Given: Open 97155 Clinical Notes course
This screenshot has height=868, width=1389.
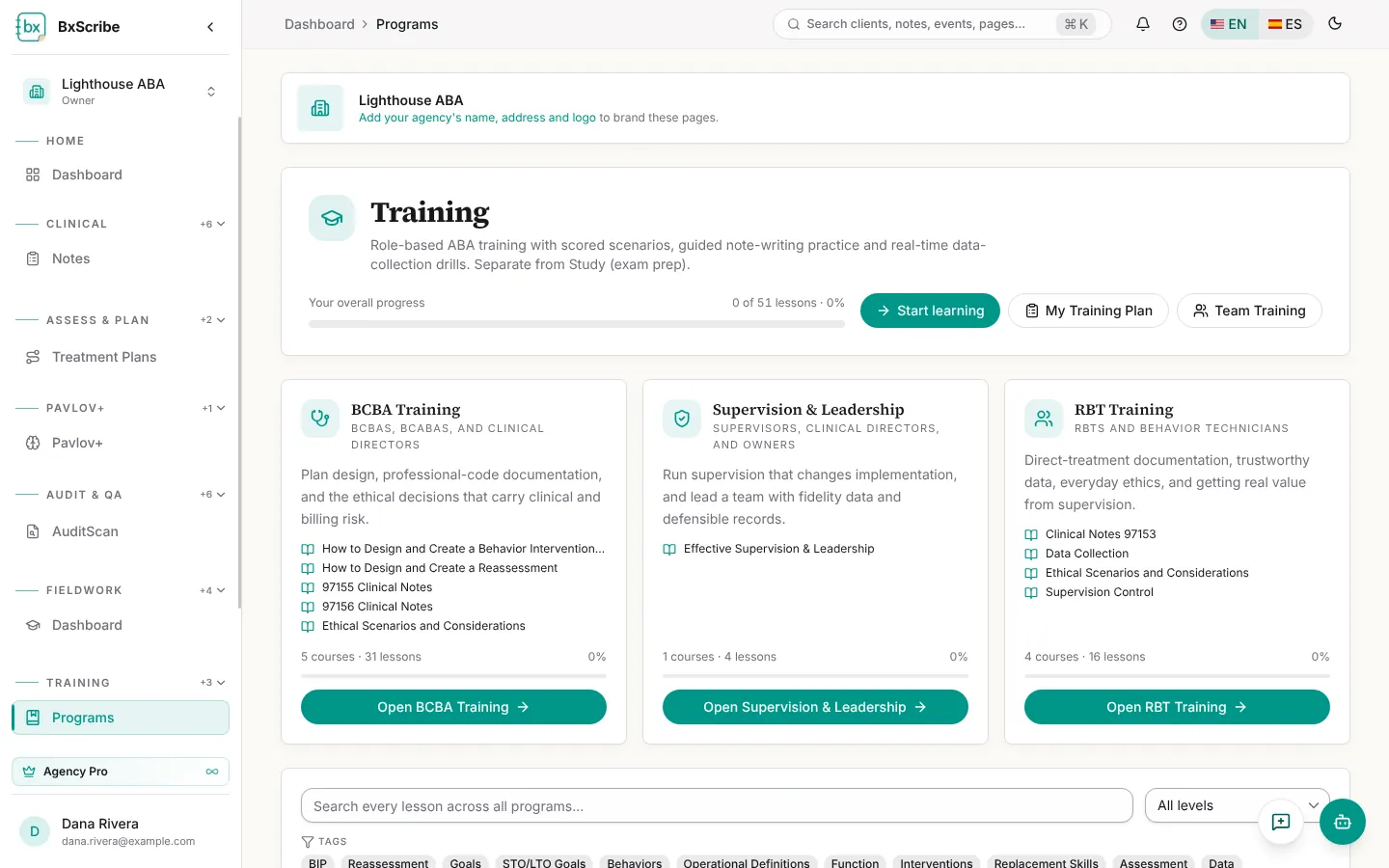Looking at the screenshot, I should [x=377, y=587].
